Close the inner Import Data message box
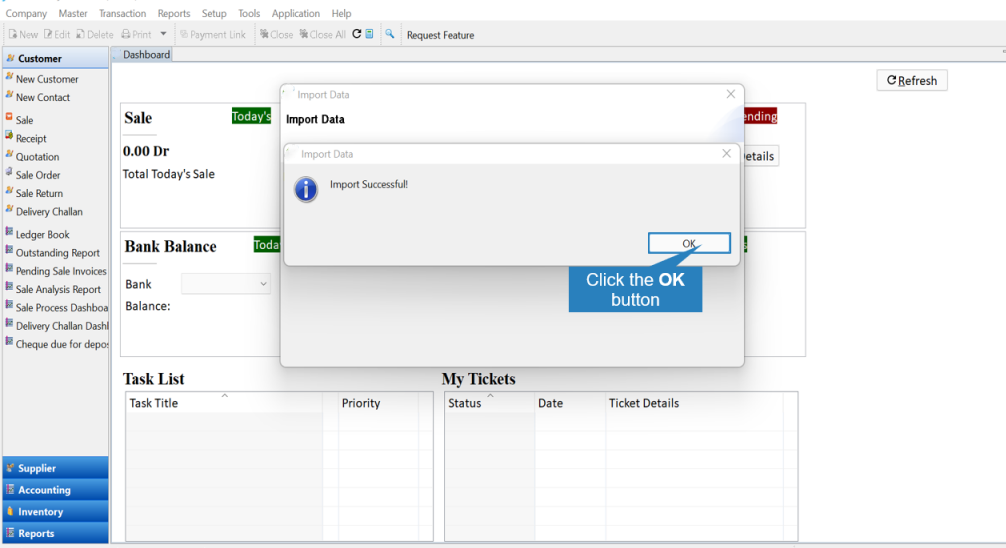The height and width of the screenshot is (548, 1006). point(726,153)
